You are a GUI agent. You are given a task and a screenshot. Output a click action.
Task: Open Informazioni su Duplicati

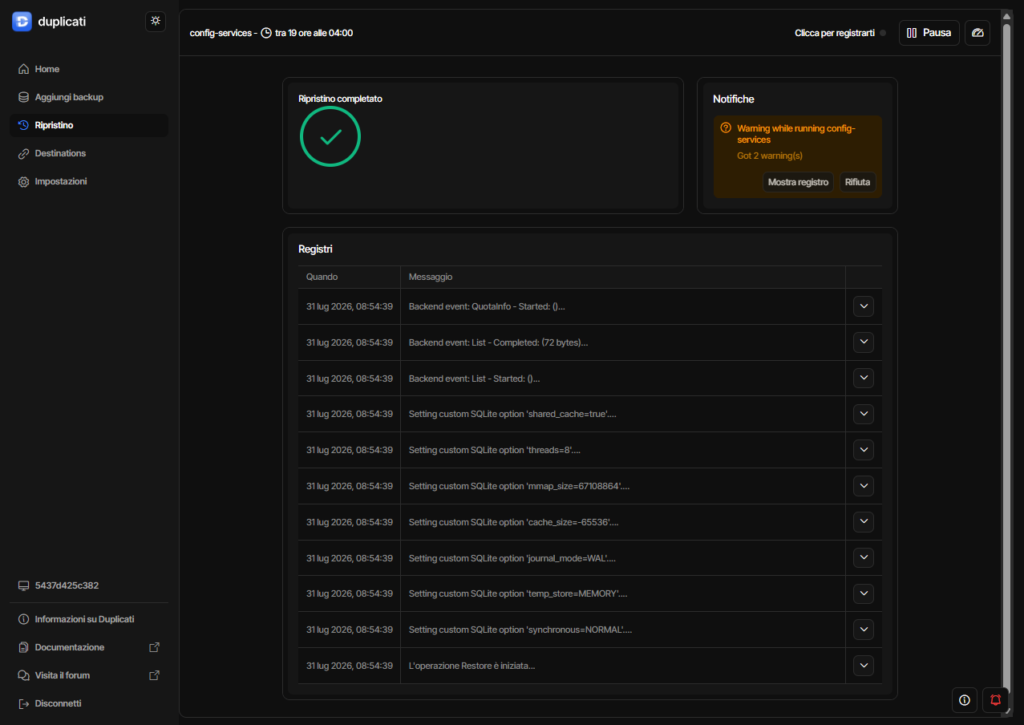click(x=89, y=619)
